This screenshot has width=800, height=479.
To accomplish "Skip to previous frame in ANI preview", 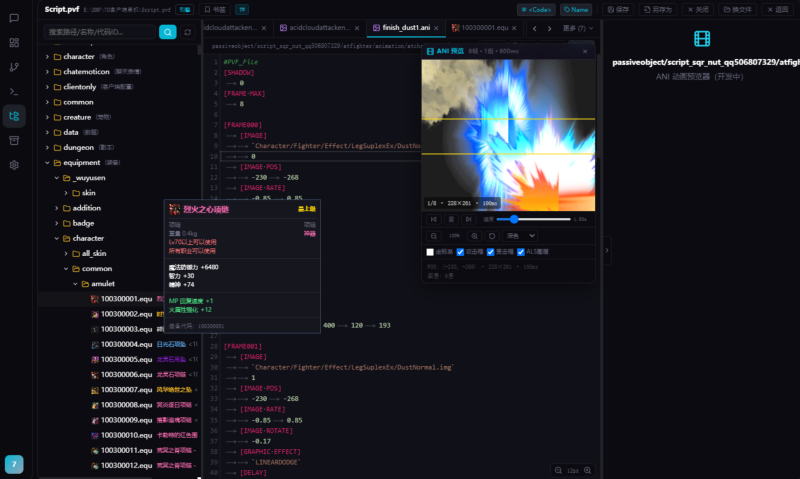I will (x=434, y=219).
